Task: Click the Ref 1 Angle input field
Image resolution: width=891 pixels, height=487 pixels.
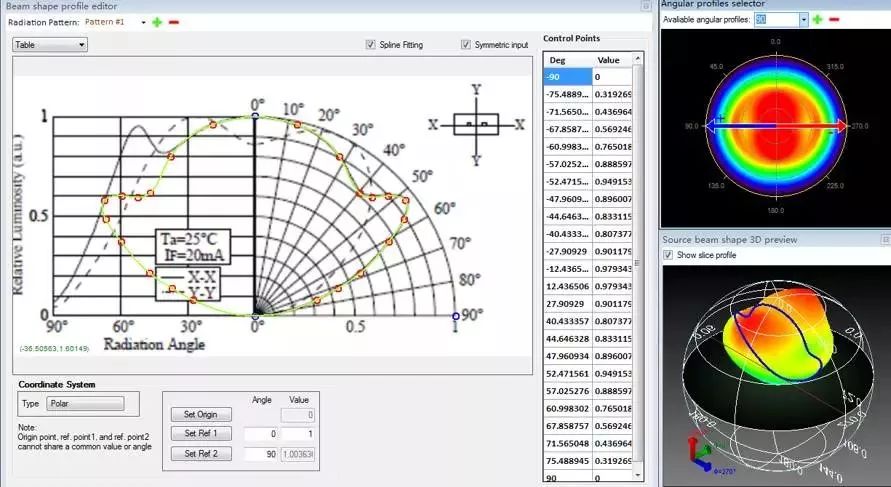Action: pyautogui.click(x=260, y=434)
